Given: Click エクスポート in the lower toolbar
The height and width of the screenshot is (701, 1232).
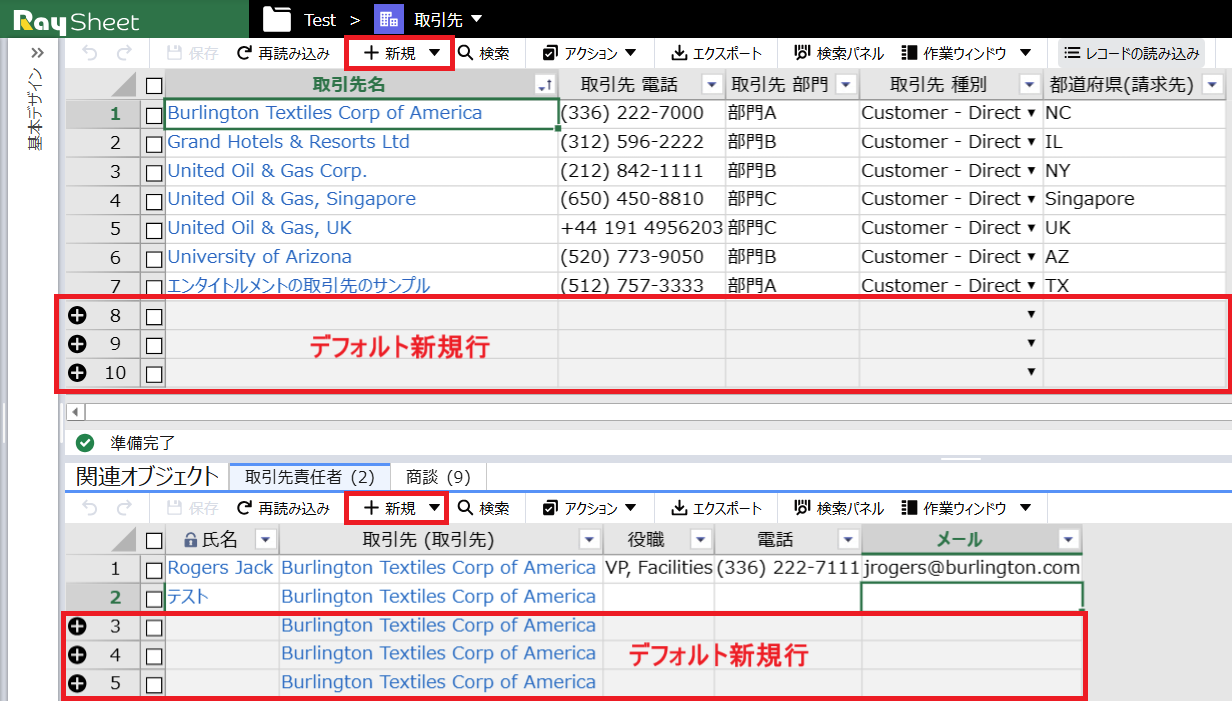Looking at the screenshot, I should 716,508.
